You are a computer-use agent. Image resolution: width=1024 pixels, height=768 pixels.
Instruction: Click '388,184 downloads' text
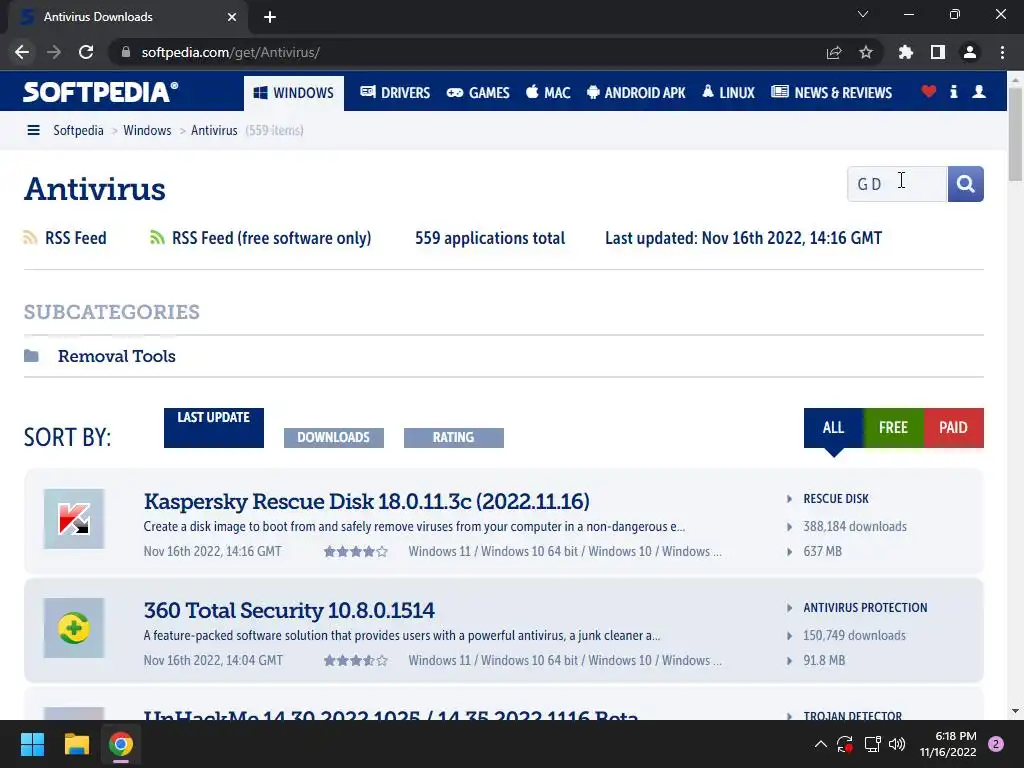pyautogui.click(x=855, y=526)
